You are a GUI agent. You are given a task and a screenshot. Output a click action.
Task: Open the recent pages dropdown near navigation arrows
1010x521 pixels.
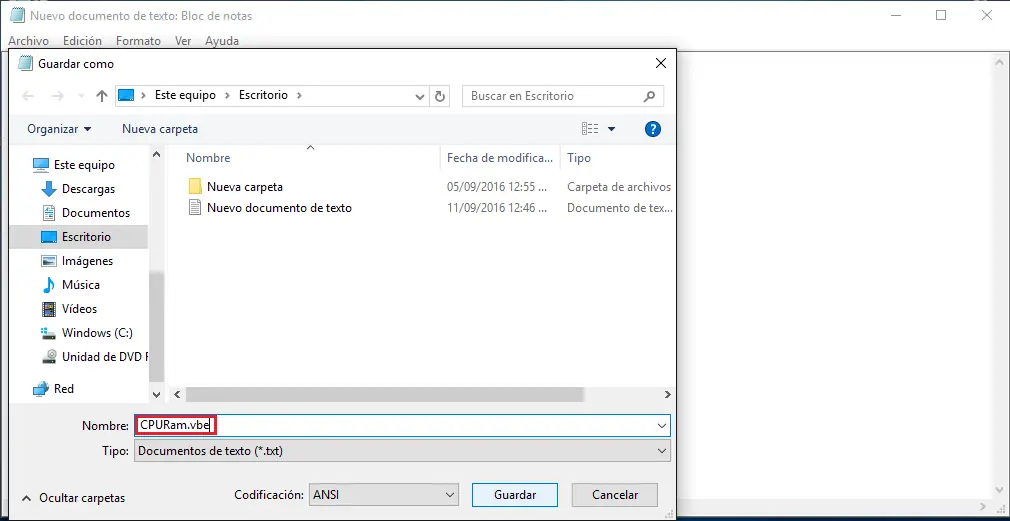point(81,96)
